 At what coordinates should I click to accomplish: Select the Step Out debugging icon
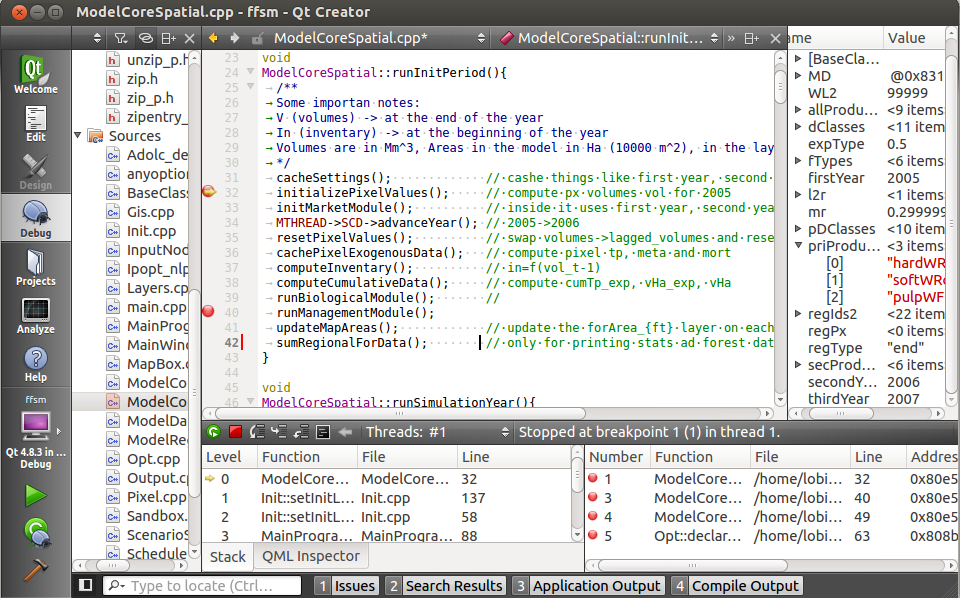point(303,432)
